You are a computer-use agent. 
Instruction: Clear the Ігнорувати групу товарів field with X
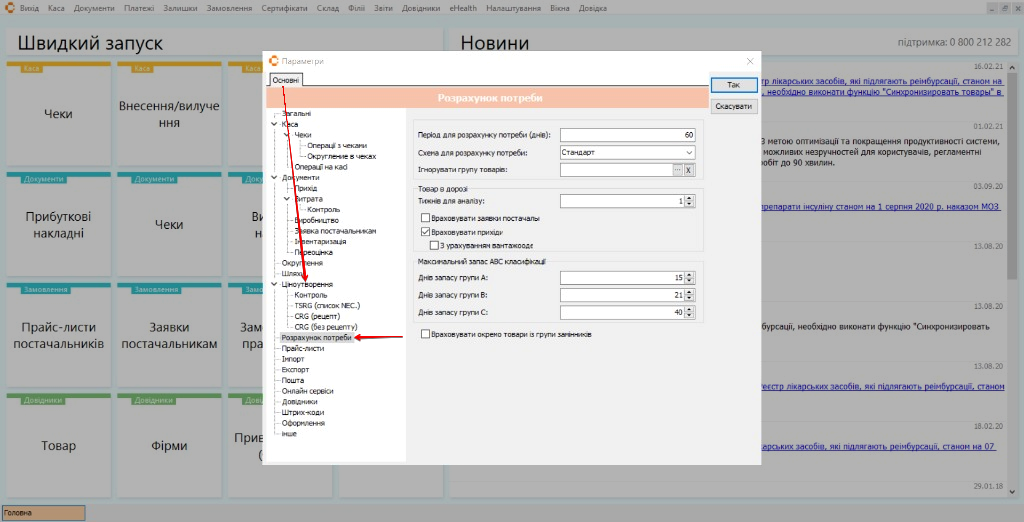688,170
